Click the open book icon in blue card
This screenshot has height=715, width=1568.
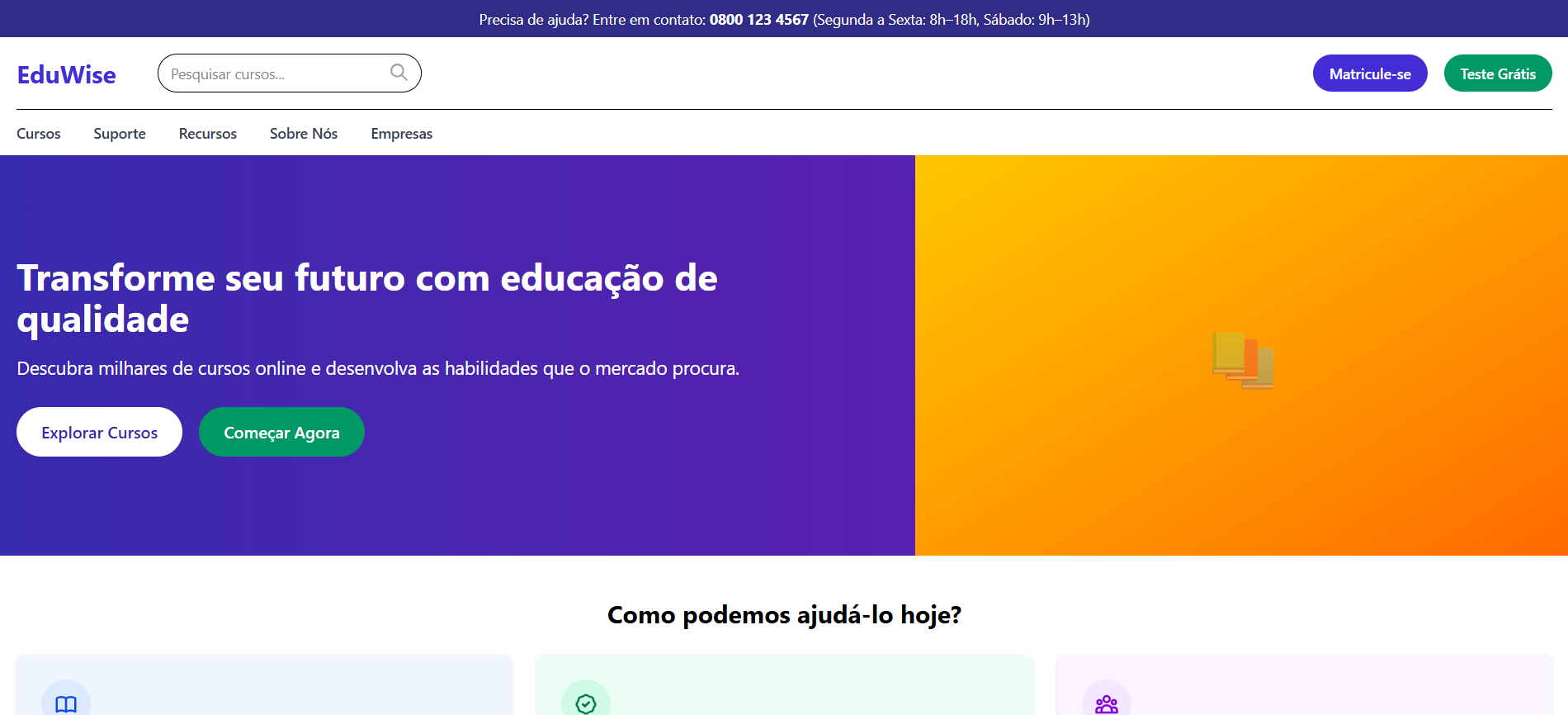coord(66,703)
